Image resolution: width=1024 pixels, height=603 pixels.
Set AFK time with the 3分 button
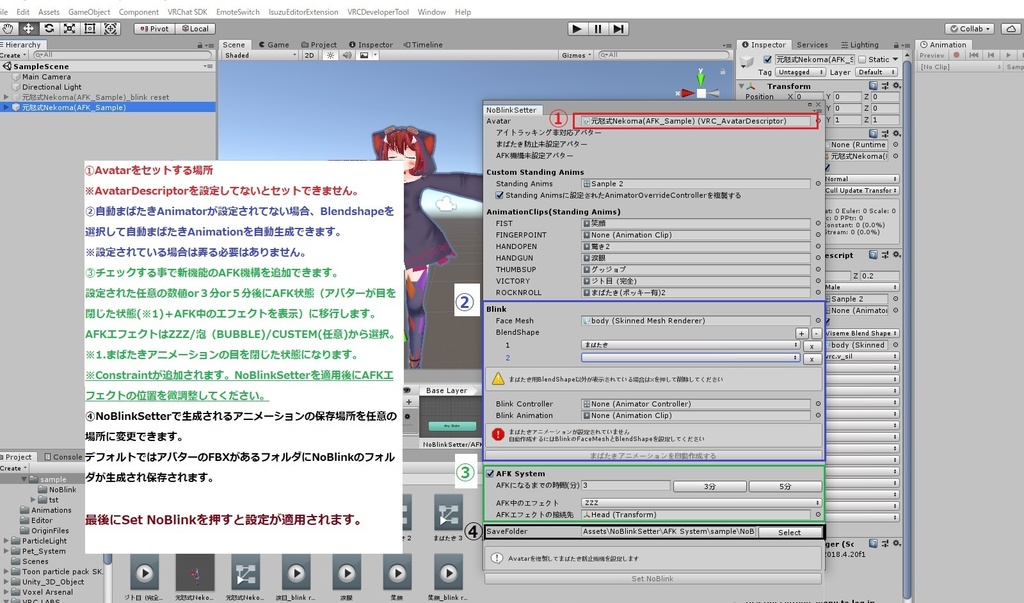tap(710, 486)
